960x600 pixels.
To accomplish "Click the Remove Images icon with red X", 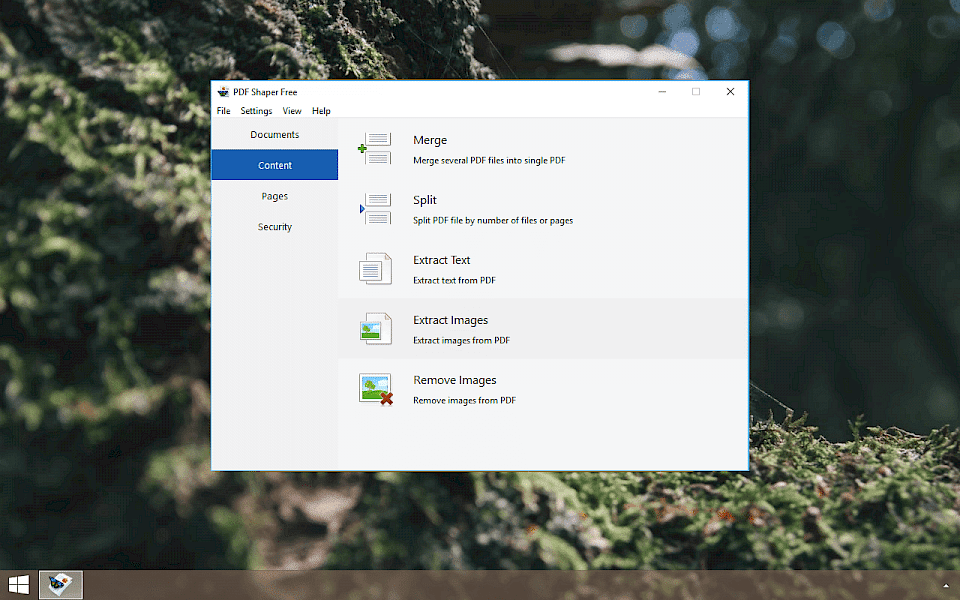I will (x=375, y=389).
